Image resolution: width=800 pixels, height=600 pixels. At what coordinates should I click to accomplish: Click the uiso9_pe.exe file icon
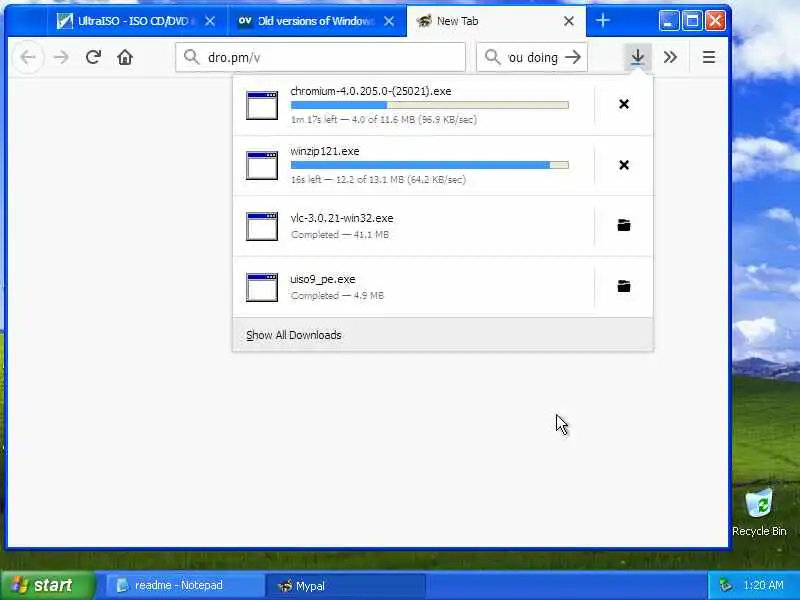[262, 287]
